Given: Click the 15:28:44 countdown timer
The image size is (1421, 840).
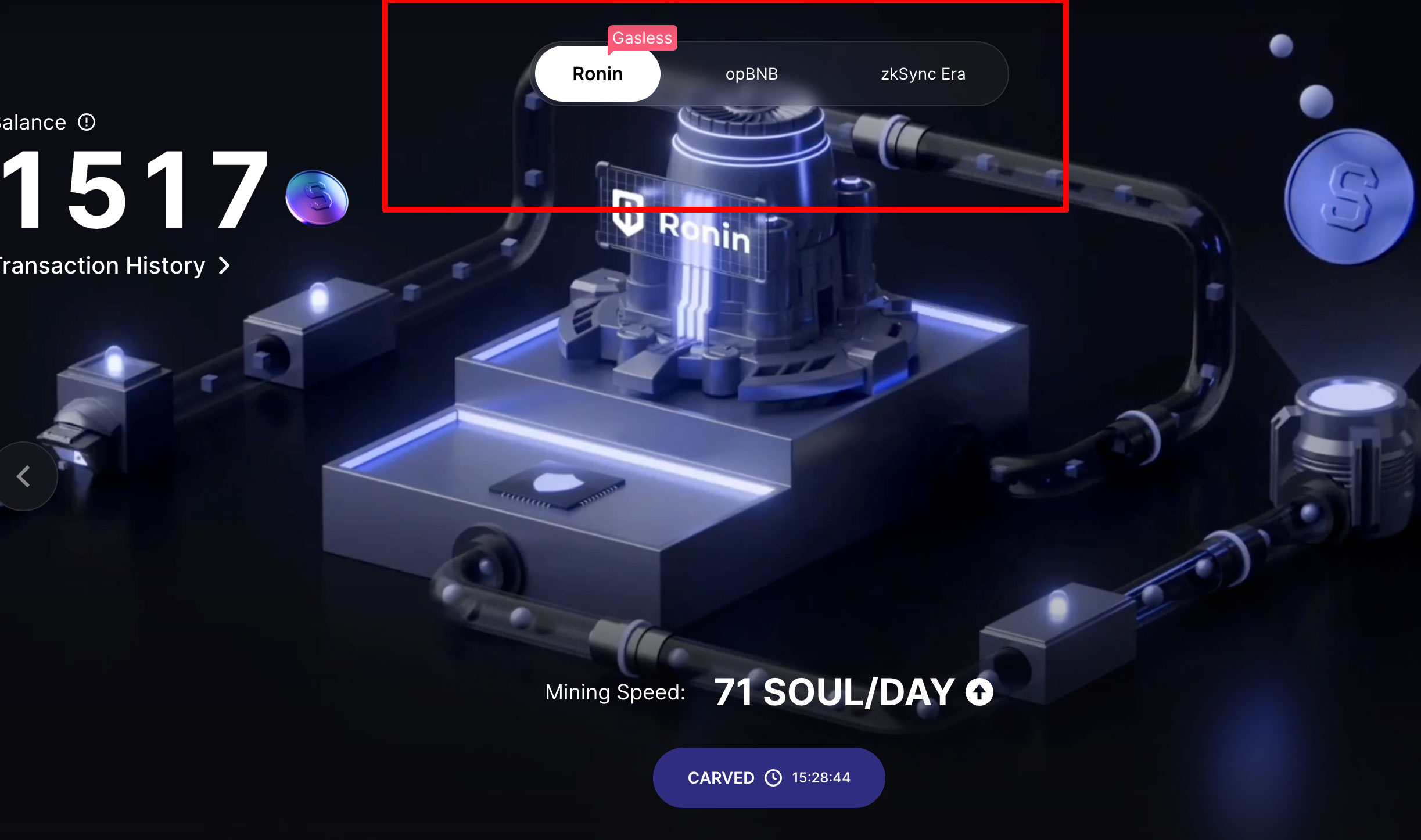Looking at the screenshot, I should coord(821,777).
